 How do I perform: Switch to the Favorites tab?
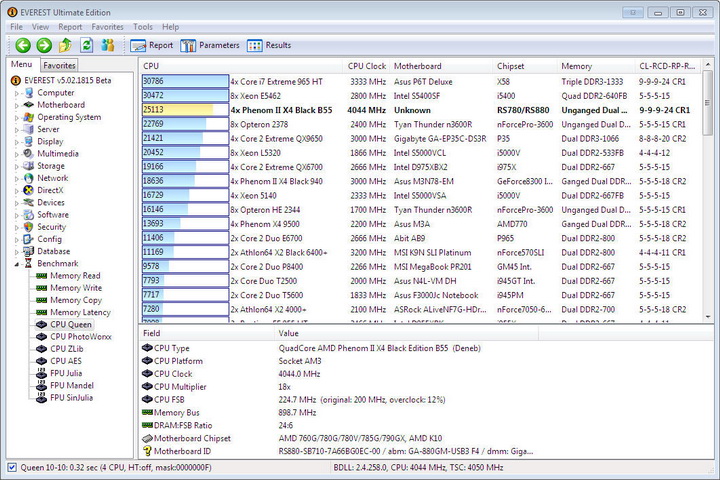tap(59, 65)
